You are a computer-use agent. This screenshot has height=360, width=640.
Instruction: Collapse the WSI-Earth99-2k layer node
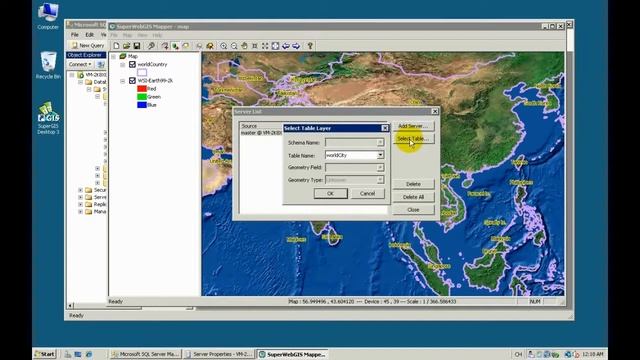122,81
